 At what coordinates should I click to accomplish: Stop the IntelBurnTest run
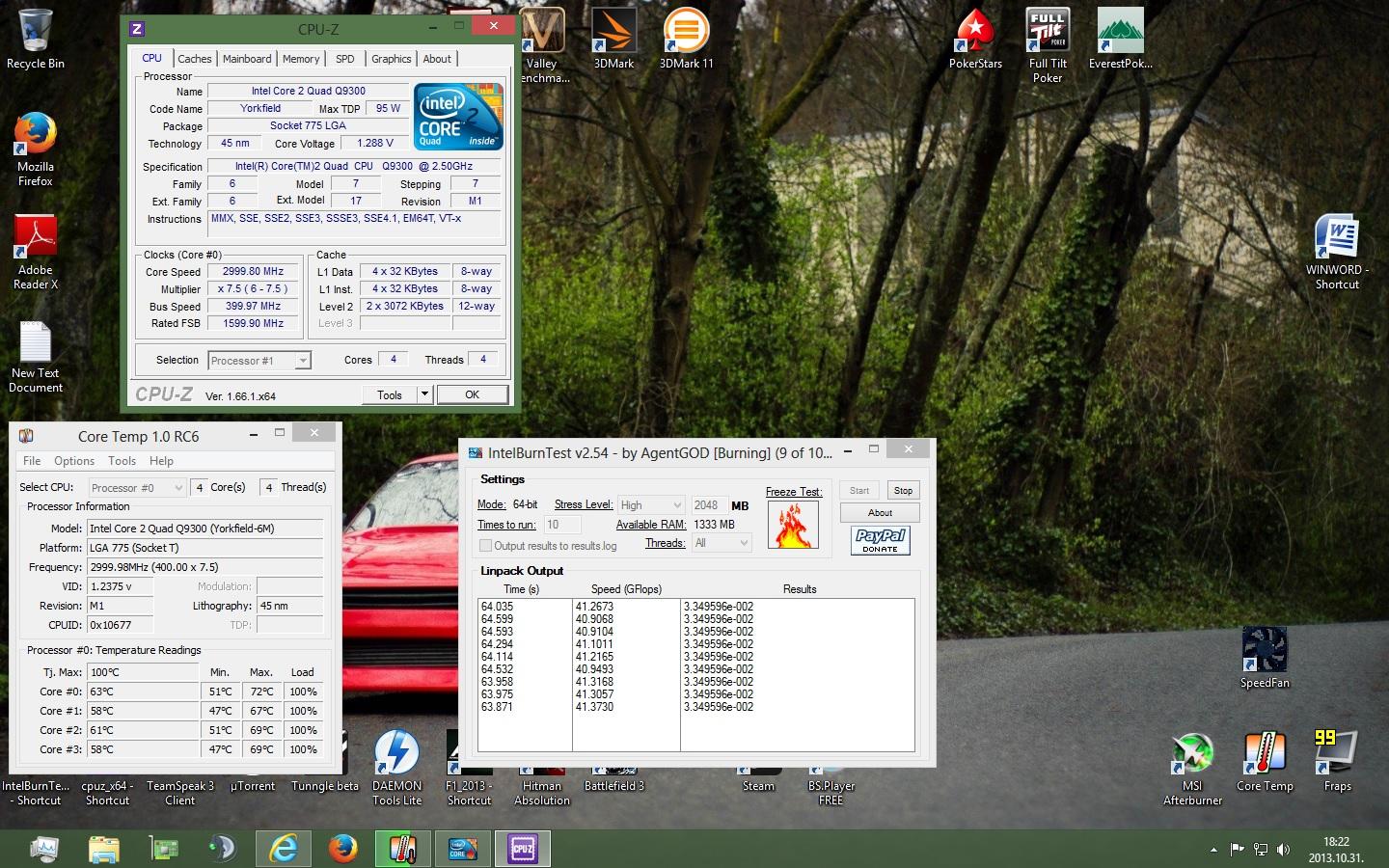click(903, 491)
